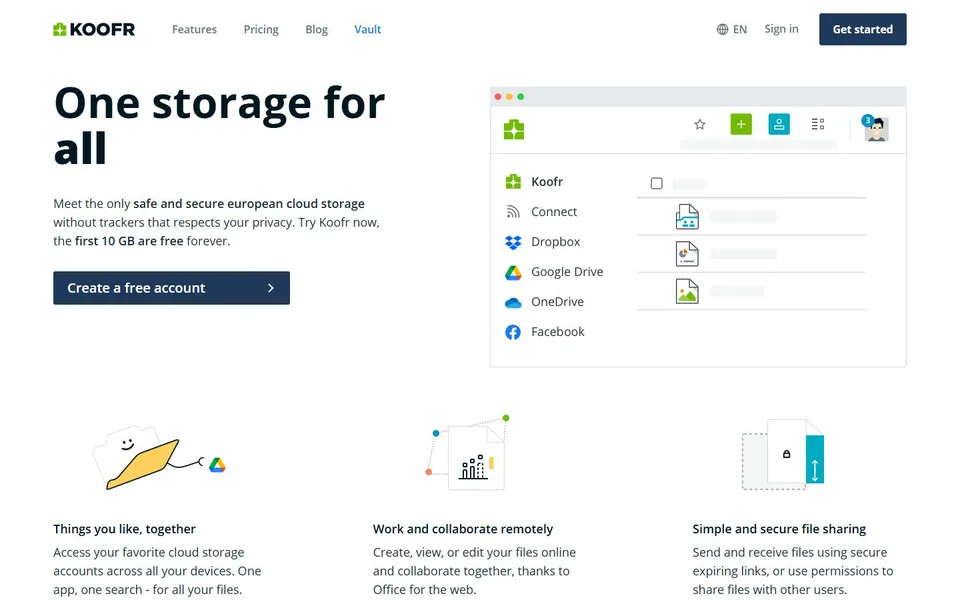Image resolution: width=960 pixels, height=600 pixels.
Task: Click the green Koofr logo in app preview
Action: pyautogui.click(x=514, y=129)
